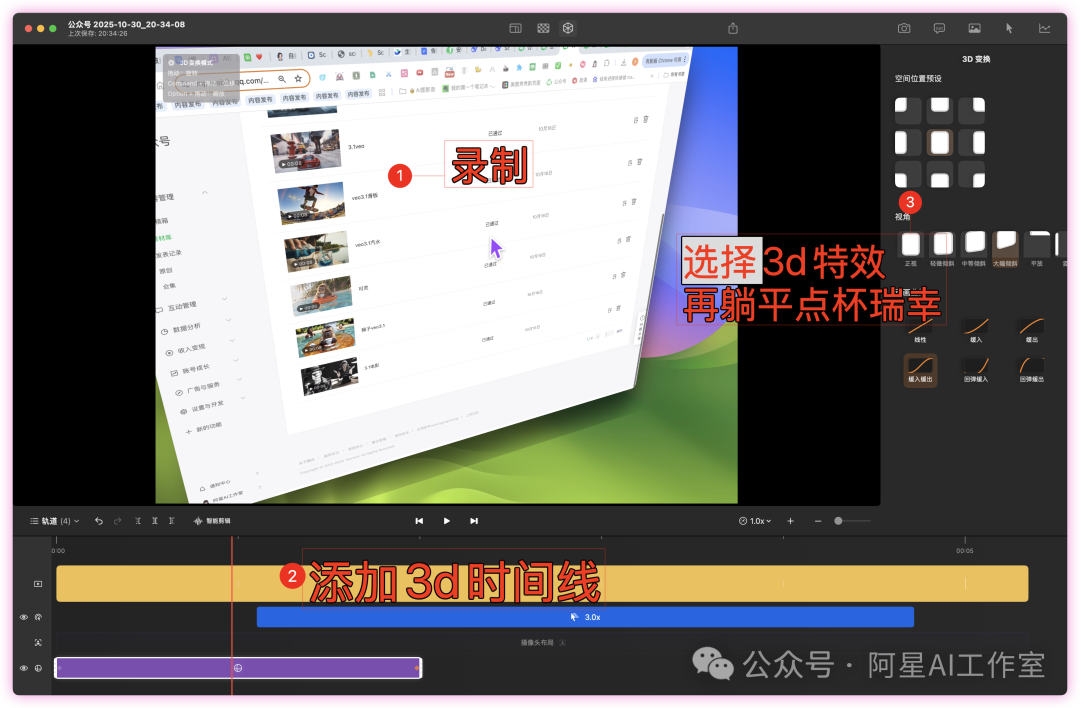Viewport: 1080px width, 708px height.
Task: Open the image wallpaper icon
Action: pos(975,28)
